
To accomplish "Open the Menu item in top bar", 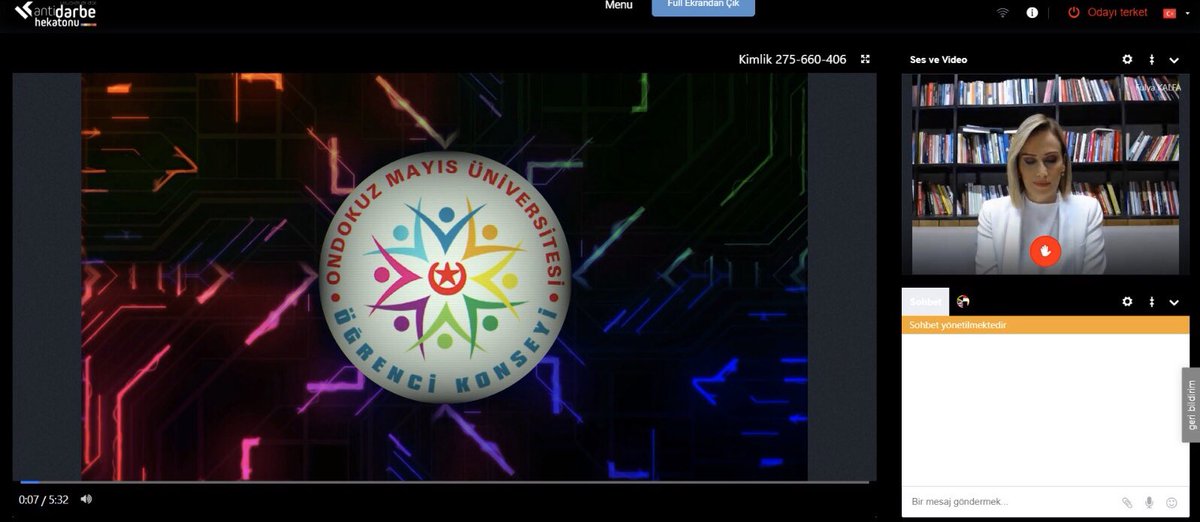I will coord(619,5).
